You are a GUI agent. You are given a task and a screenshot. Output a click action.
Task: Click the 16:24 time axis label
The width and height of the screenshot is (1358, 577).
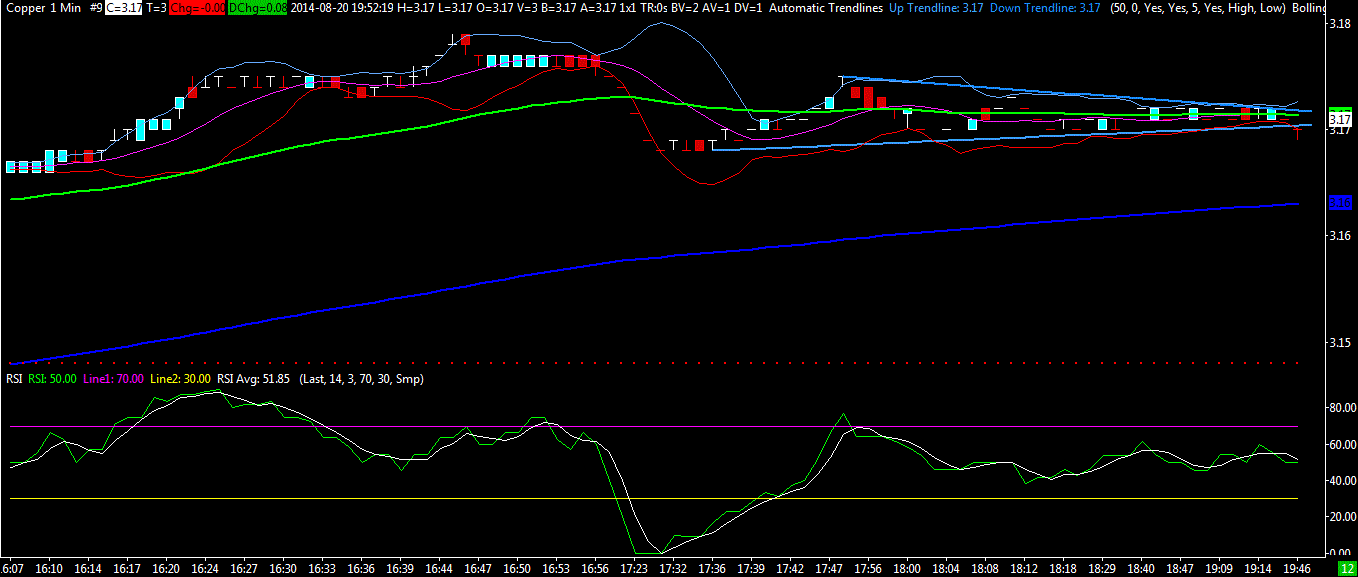click(x=205, y=567)
